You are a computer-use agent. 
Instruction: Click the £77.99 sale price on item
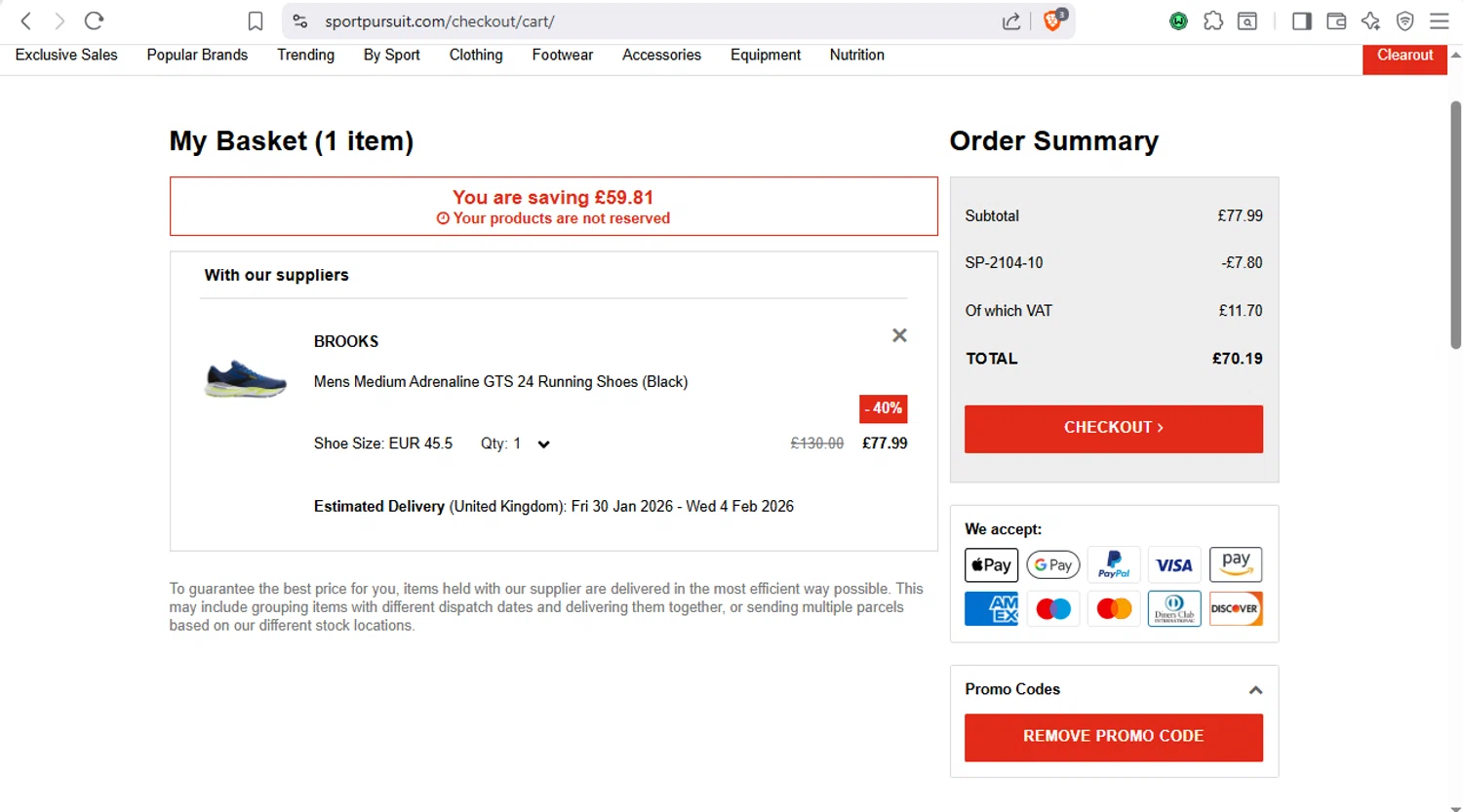pyautogui.click(x=885, y=444)
